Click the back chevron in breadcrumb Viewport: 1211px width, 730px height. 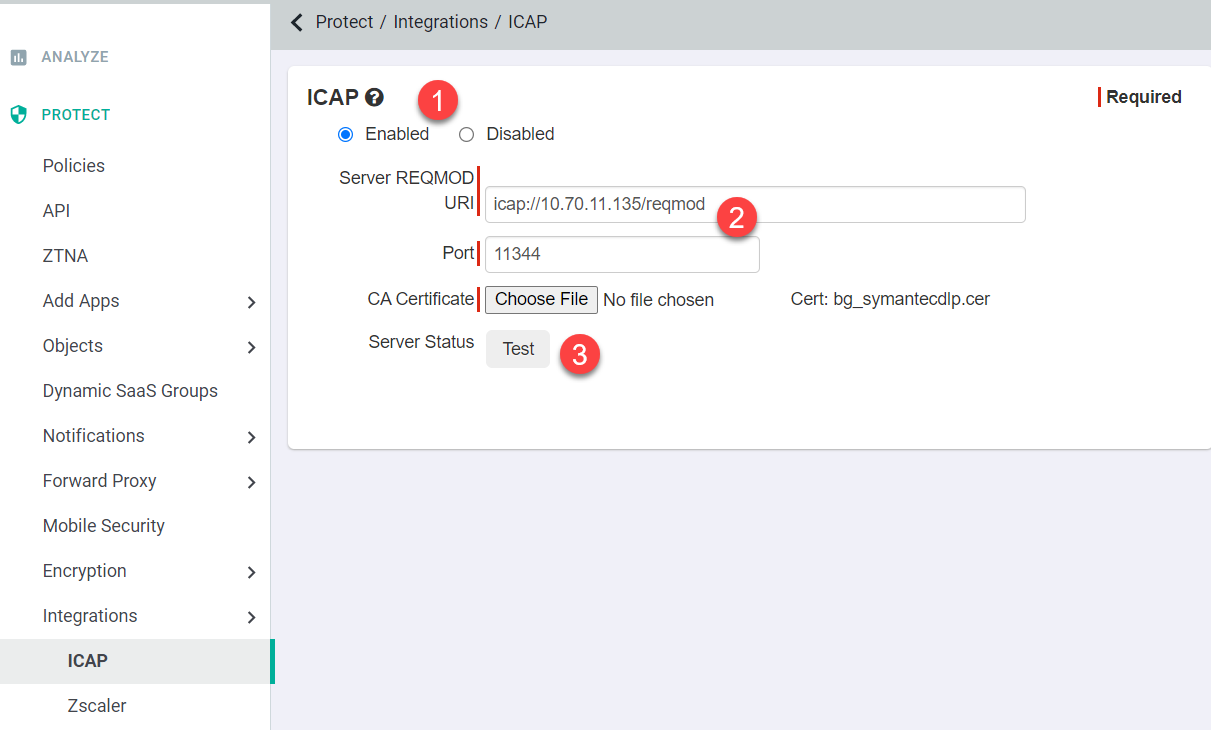pyautogui.click(x=296, y=22)
